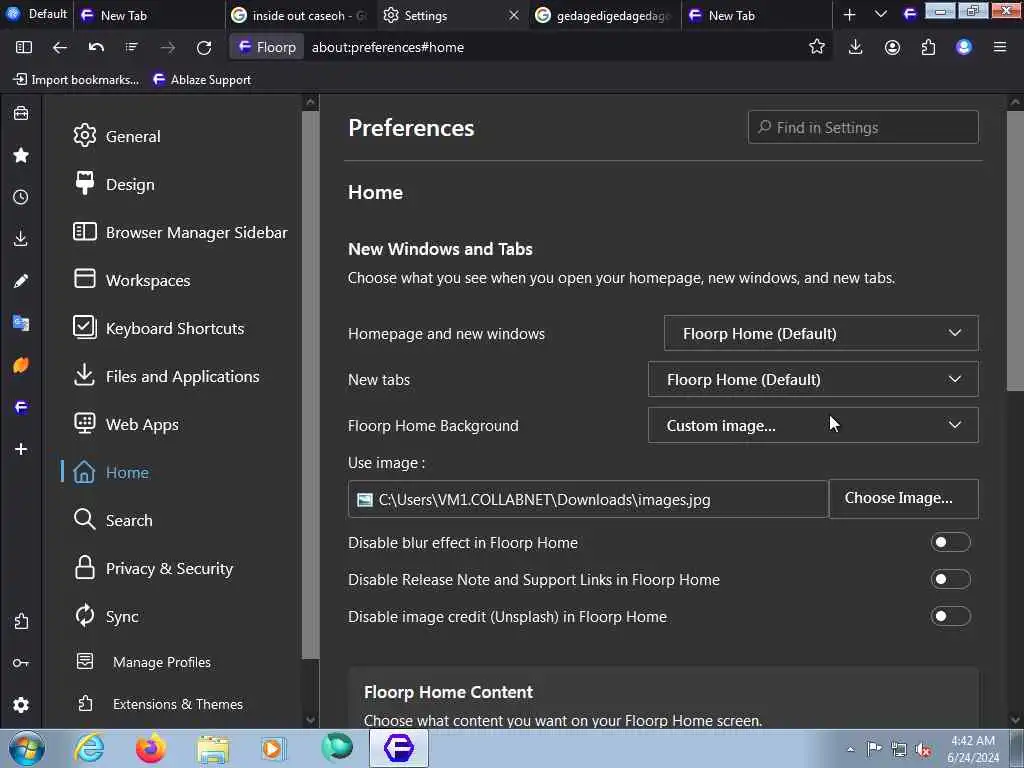Toggle Disable blur effect in Floorp Home
The width and height of the screenshot is (1024, 768).
click(x=950, y=542)
